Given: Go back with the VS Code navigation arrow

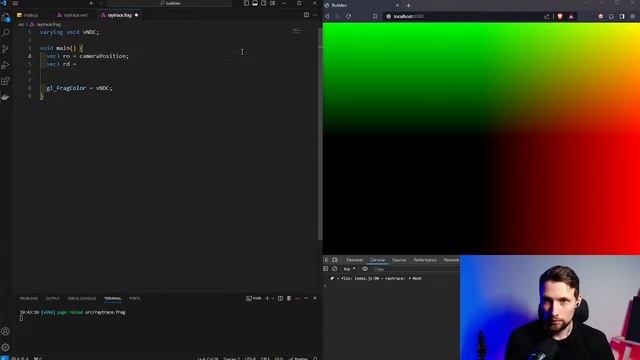Looking at the screenshot, I should pyautogui.click(x=92, y=3).
